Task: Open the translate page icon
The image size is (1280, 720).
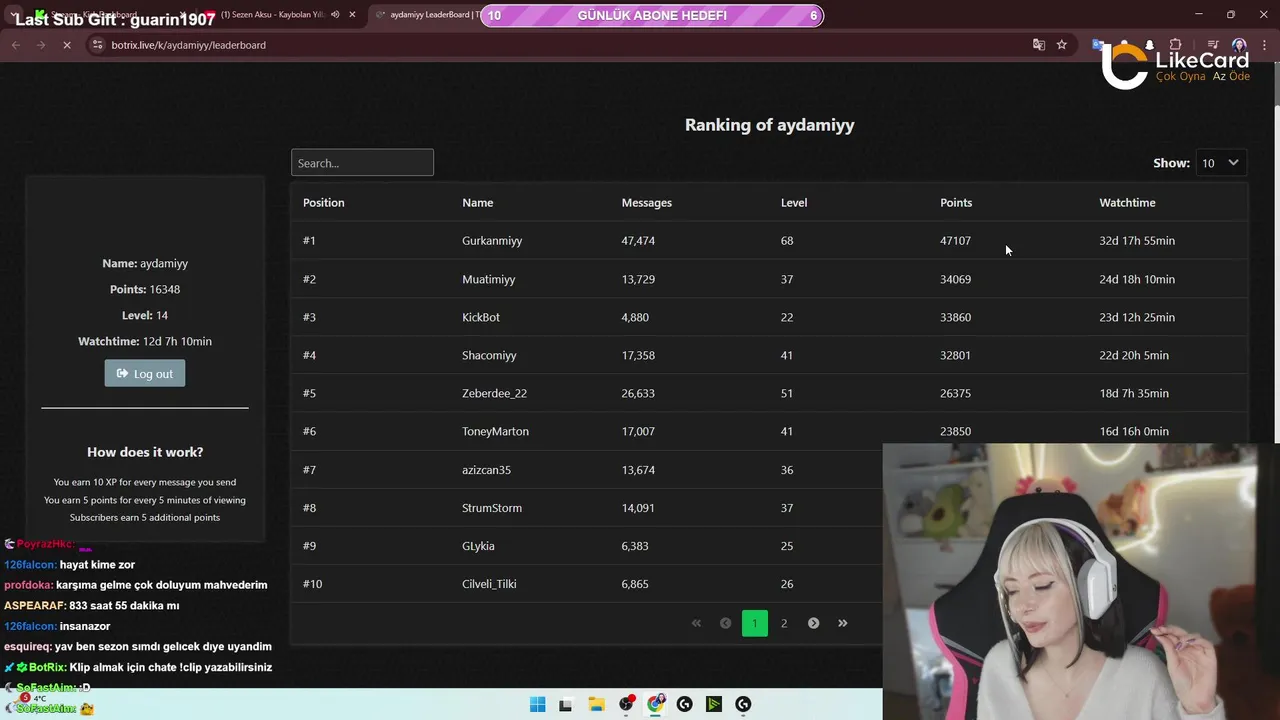Action: click(1039, 45)
